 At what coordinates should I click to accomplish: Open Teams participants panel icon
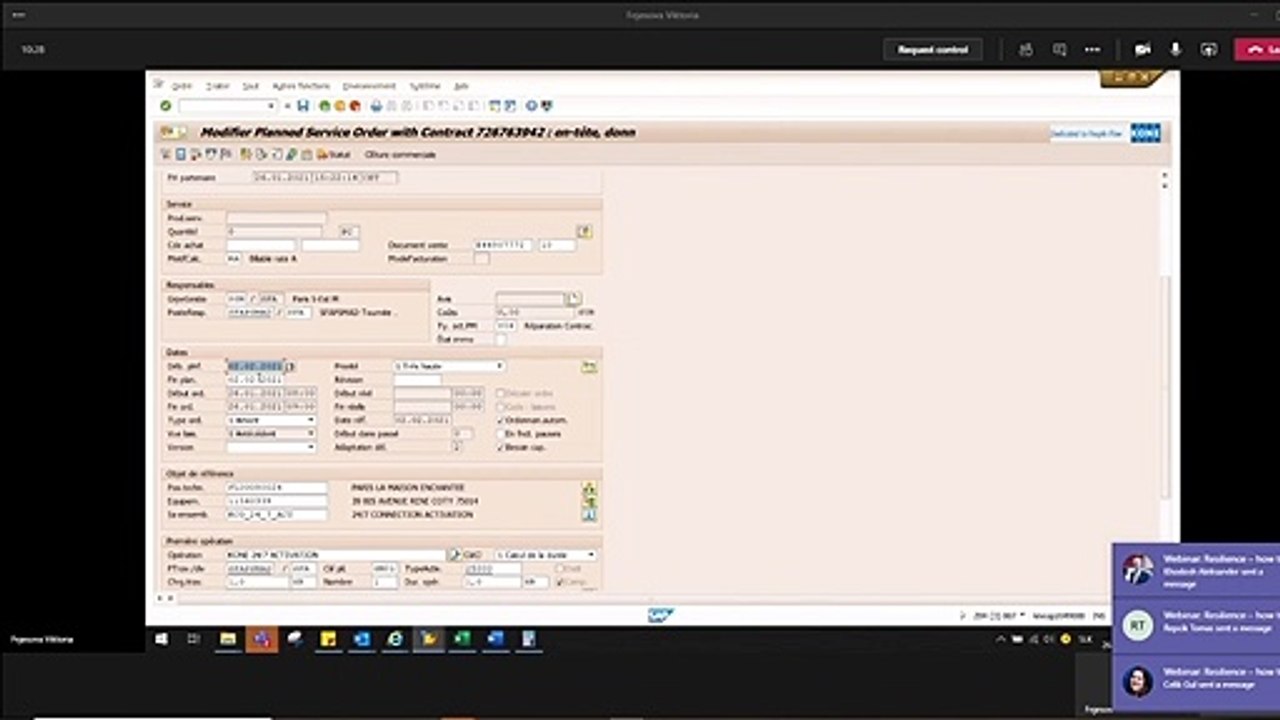(1025, 49)
